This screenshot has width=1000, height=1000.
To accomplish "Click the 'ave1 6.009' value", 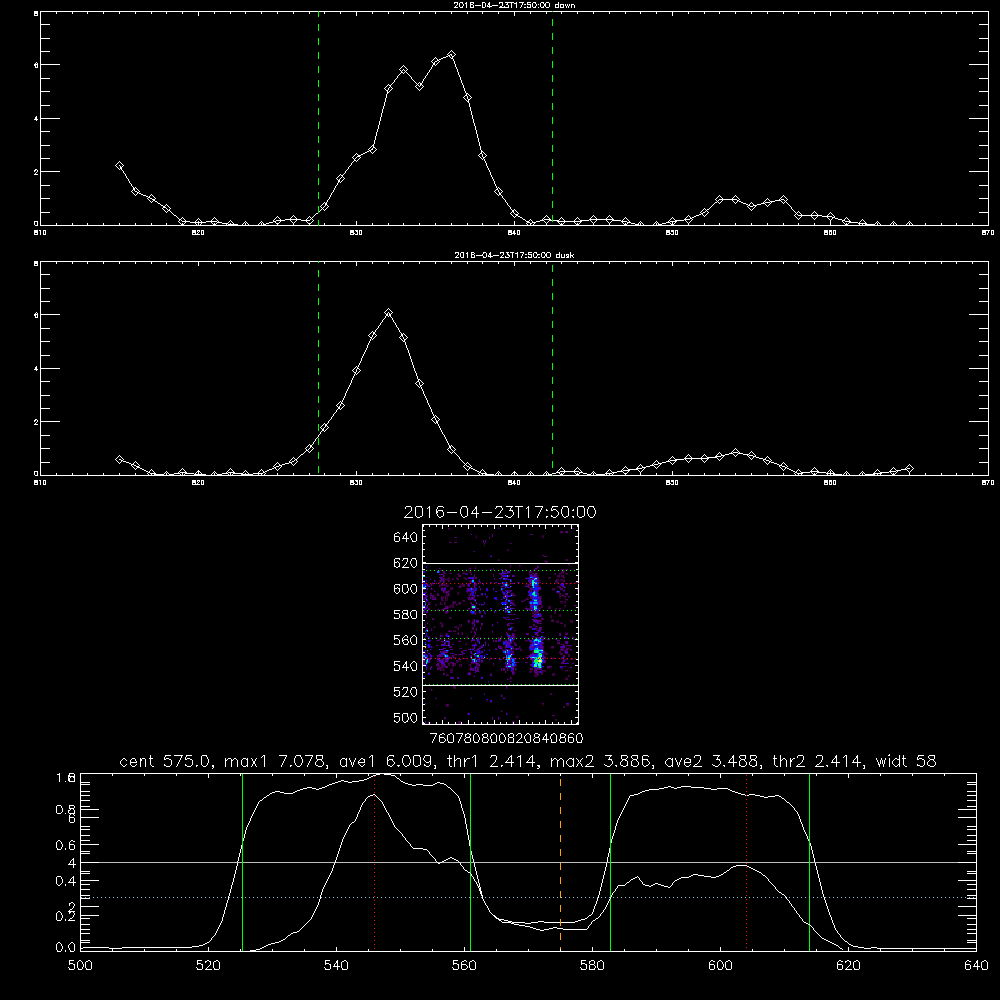I will point(385,761).
